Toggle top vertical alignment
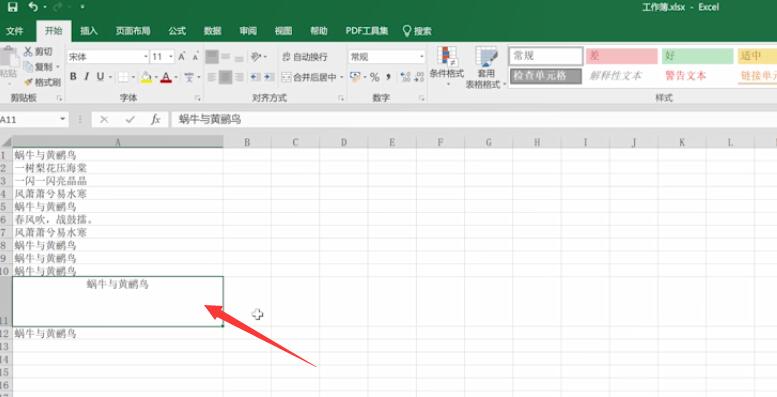This screenshot has width=777, height=397. tap(212, 57)
